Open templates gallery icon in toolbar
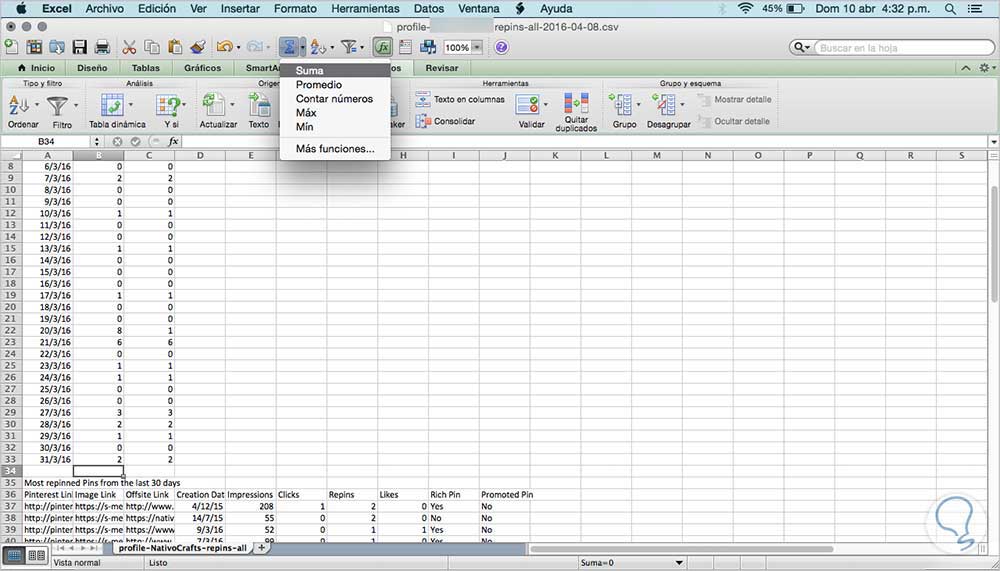The width and height of the screenshot is (1000, 571). point(34,47)
